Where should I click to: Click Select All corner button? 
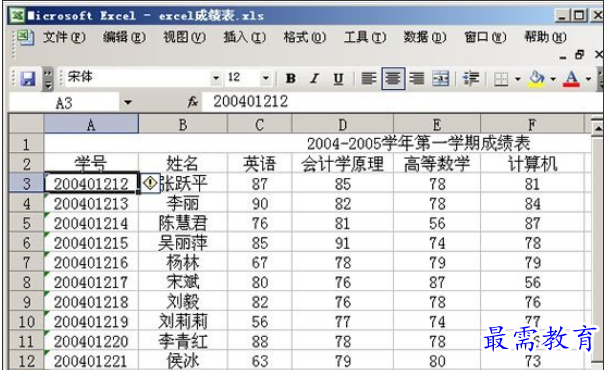26,124
